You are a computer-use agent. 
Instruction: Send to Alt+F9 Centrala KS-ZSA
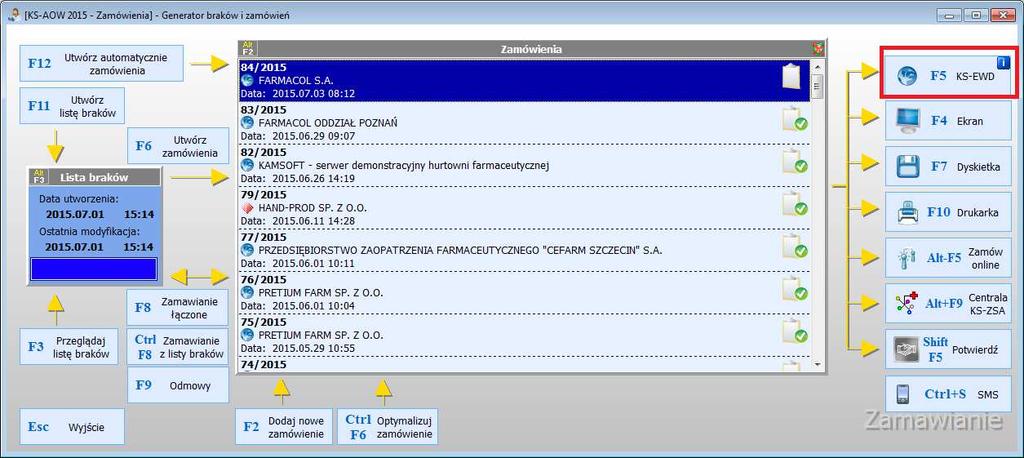tap(948, 303)
